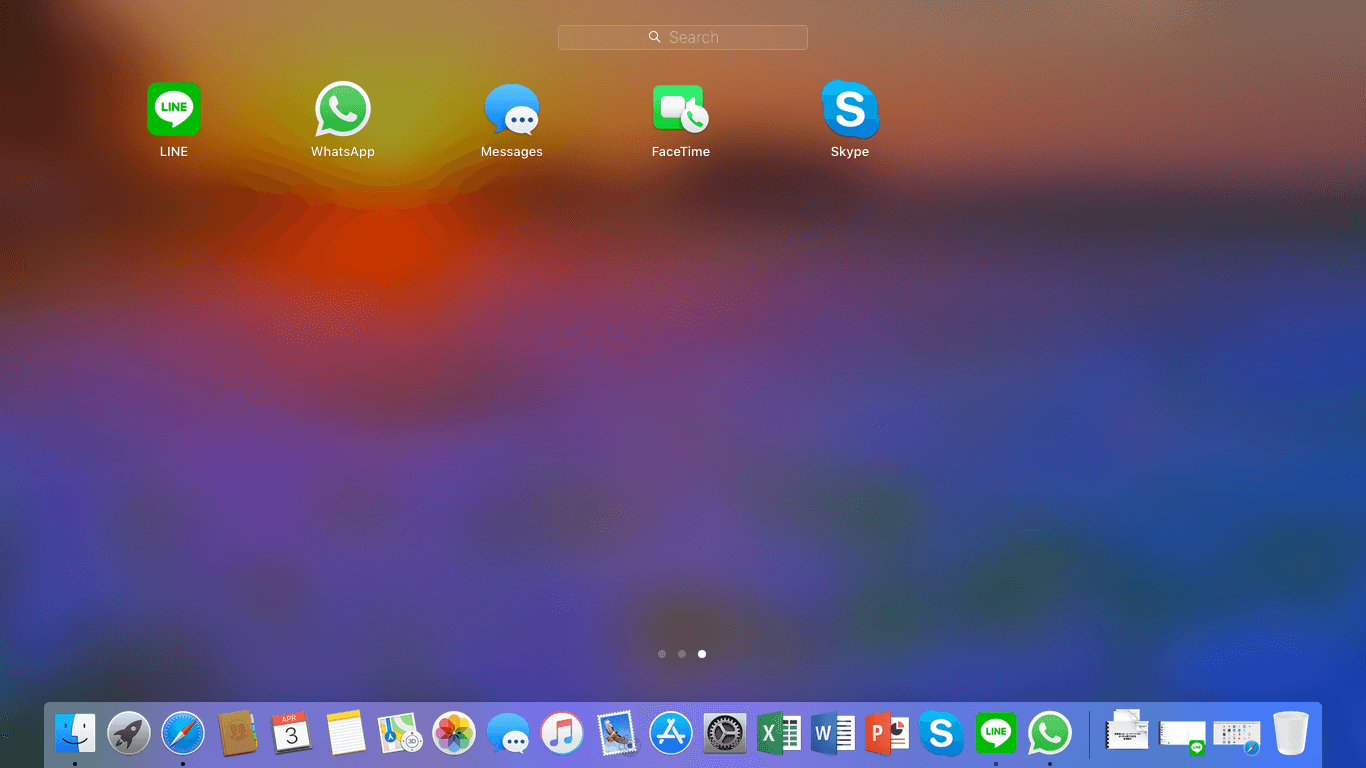Viewport: 1366px width, 768px height.
Task: Open the FaceTime app
Action: click(x=680, y=110)
